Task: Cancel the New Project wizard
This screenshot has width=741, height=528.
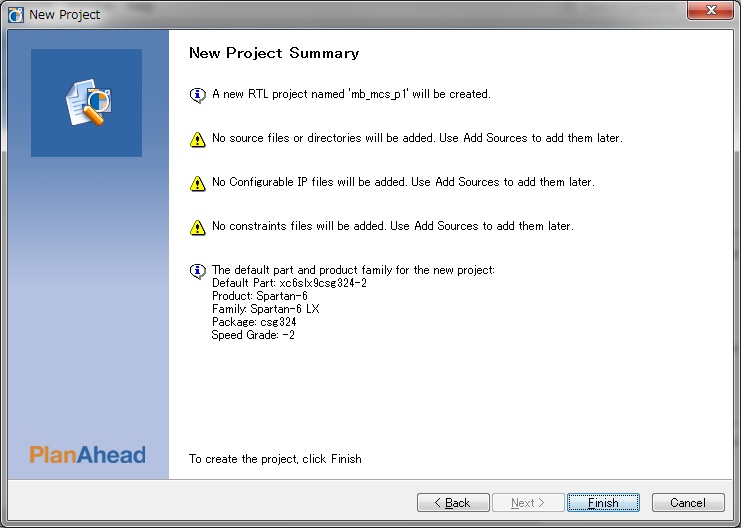Action: tap(688, 502)
